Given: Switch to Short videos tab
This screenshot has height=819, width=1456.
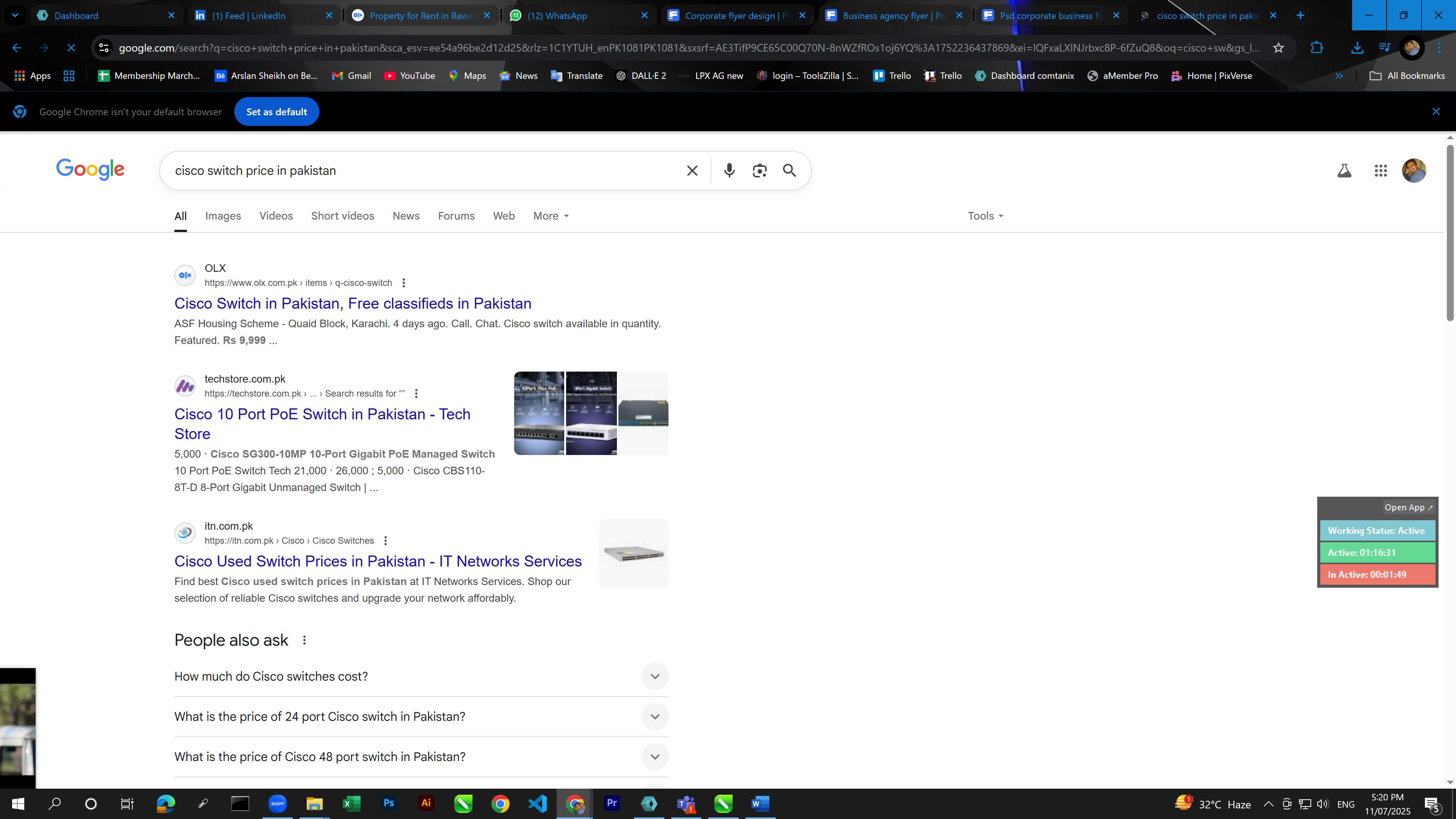Looking at the screenshot, I should pyautogui.click(x=342, y=216).
